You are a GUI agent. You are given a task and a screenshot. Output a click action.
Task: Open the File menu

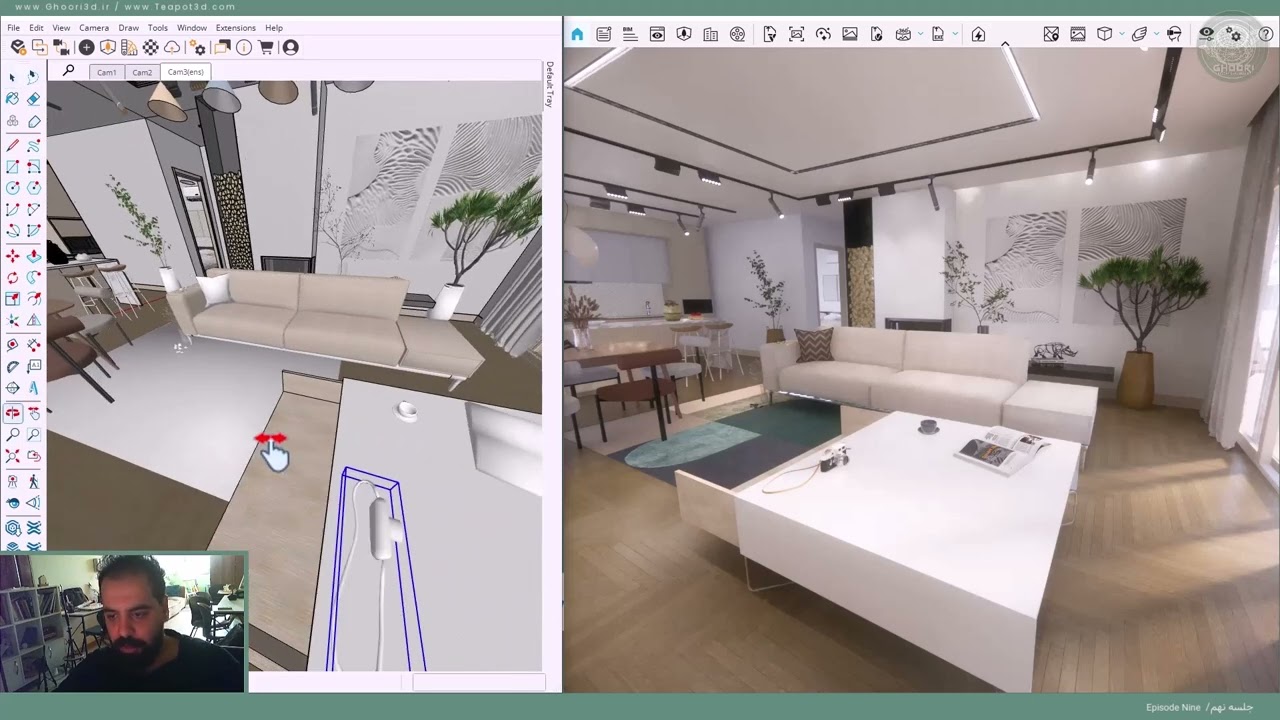pyautogui.click(x=14, y=28)
